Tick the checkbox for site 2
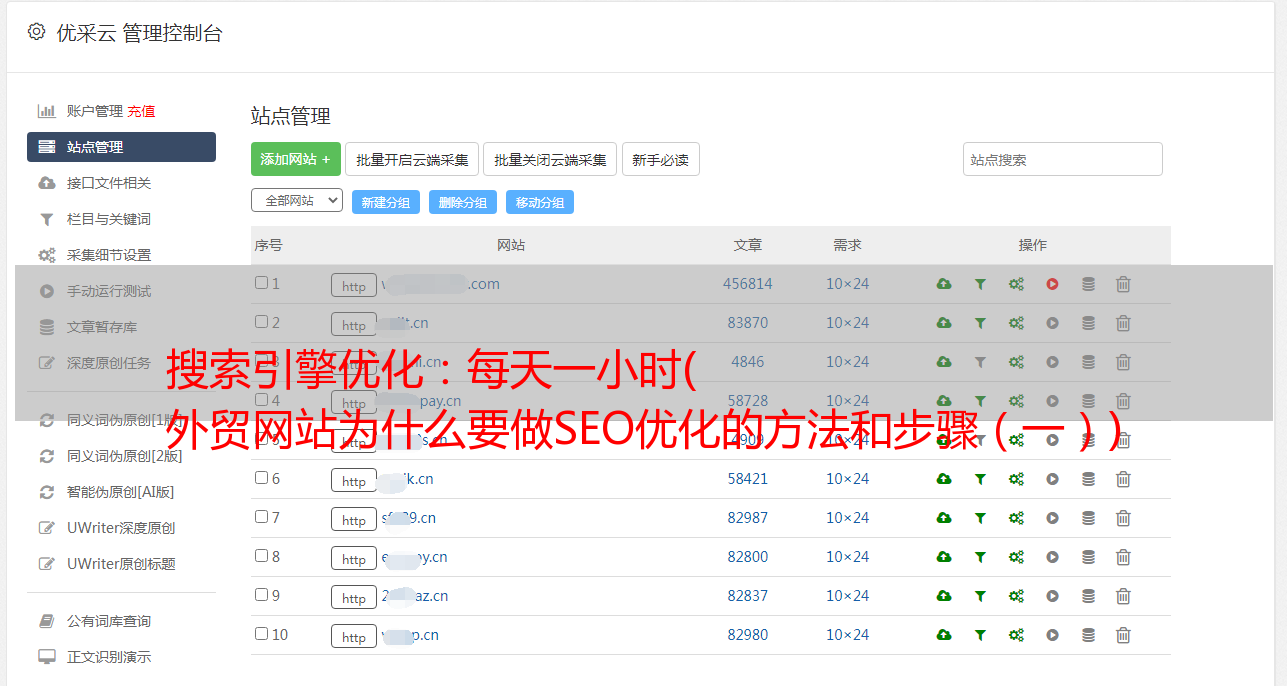Screen dimensions: 1287x686 tap(261, 322)
